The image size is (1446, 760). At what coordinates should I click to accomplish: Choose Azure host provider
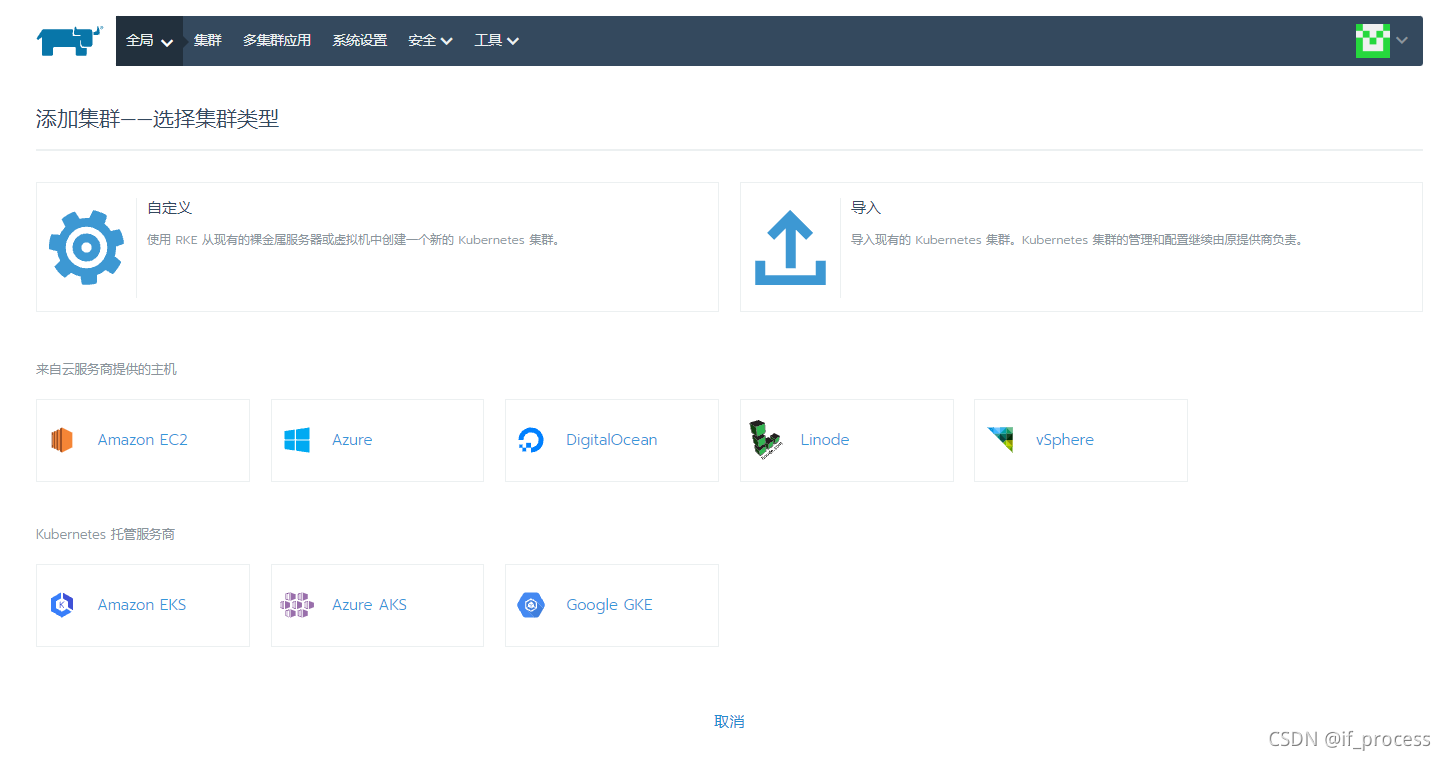pyautogui.click(x=377, y=440)
